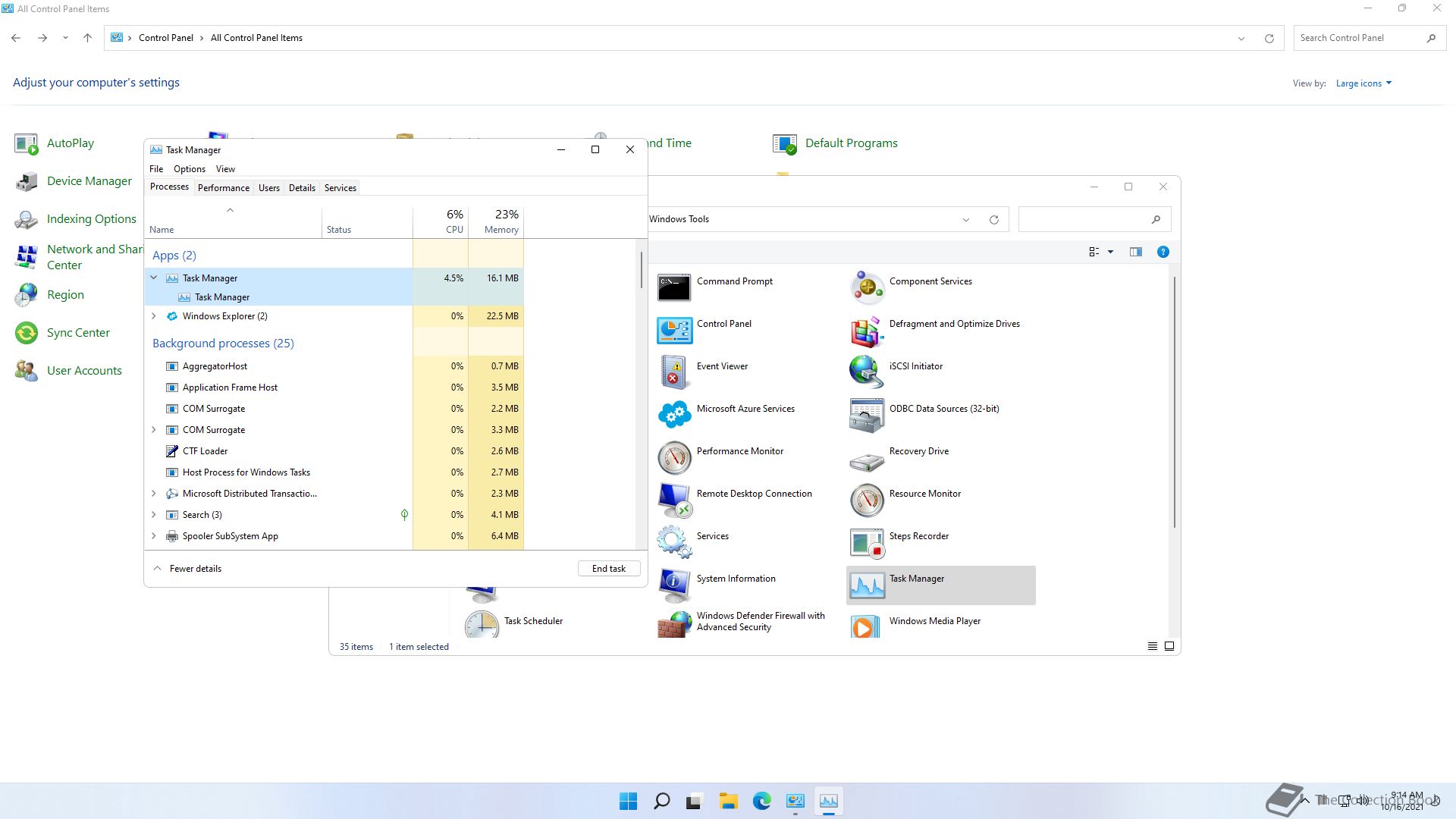
Task: Toggle the preview pane in Windows Tools
Action: [1135, 252]
